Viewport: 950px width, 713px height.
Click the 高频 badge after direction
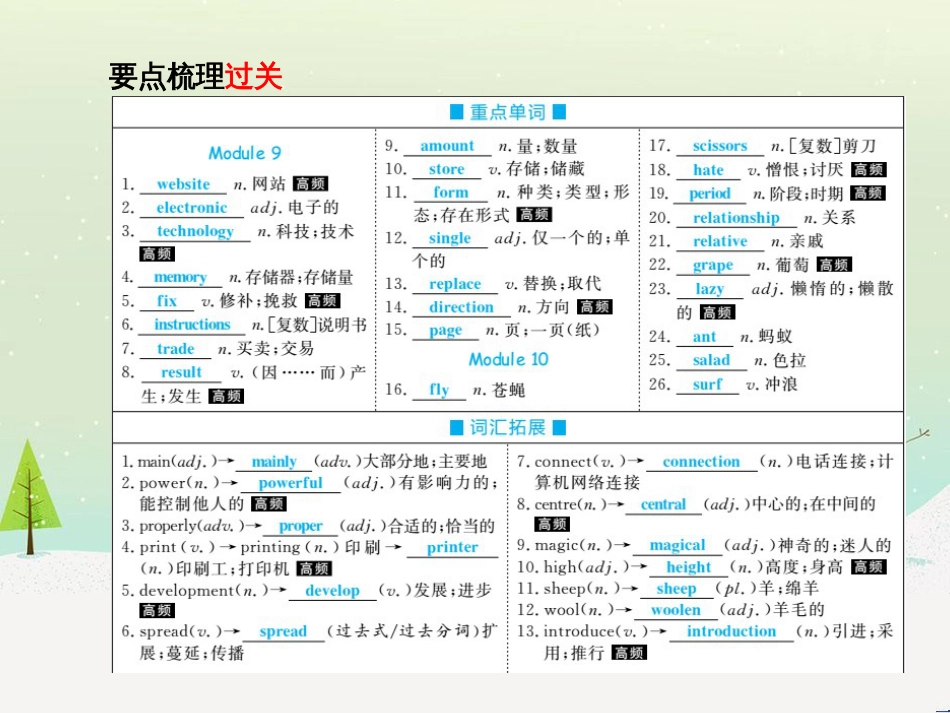click(595, 307)
